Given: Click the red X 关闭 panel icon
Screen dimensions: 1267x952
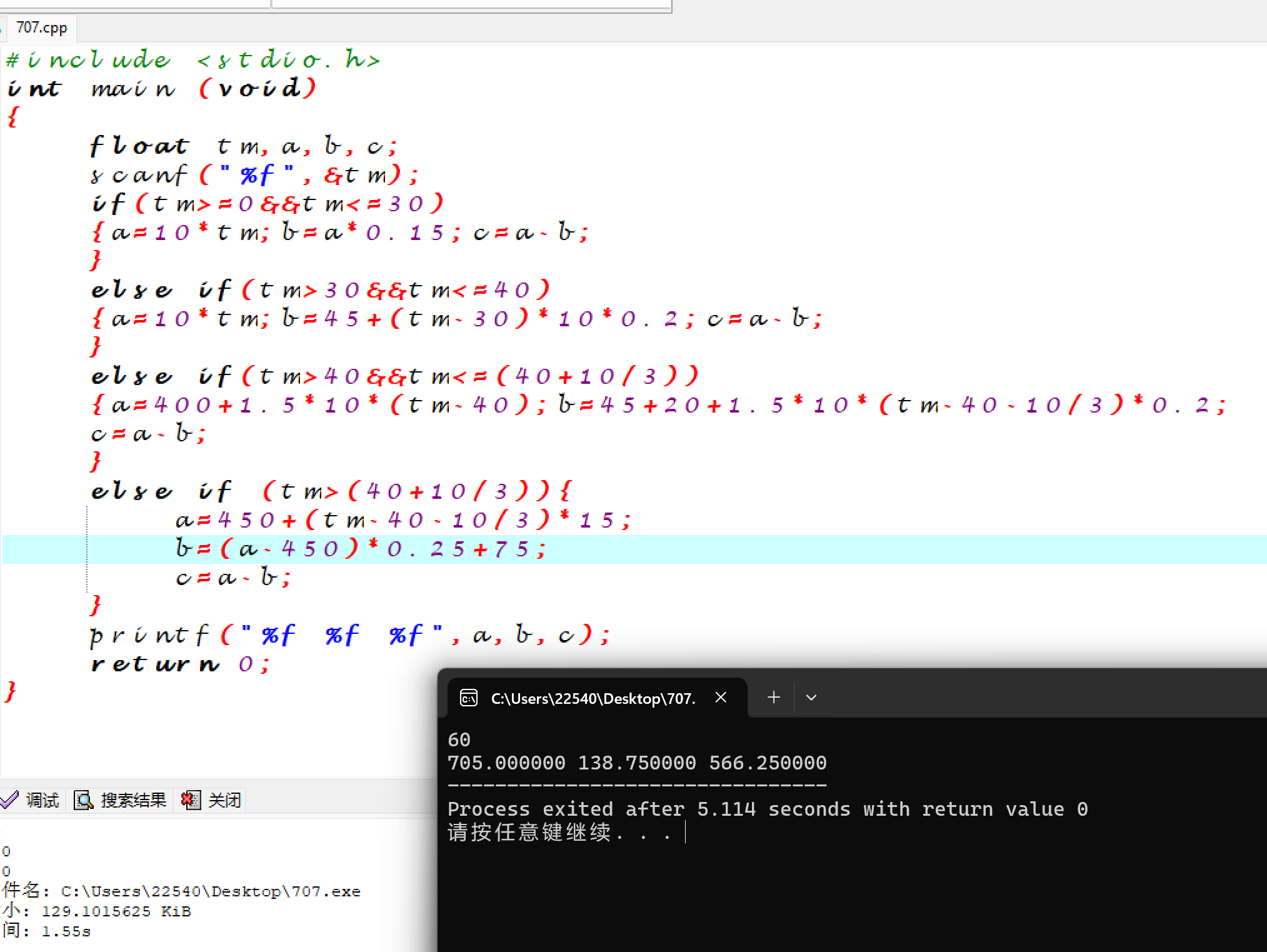Looking at the screenshot, I should point(190,800).
